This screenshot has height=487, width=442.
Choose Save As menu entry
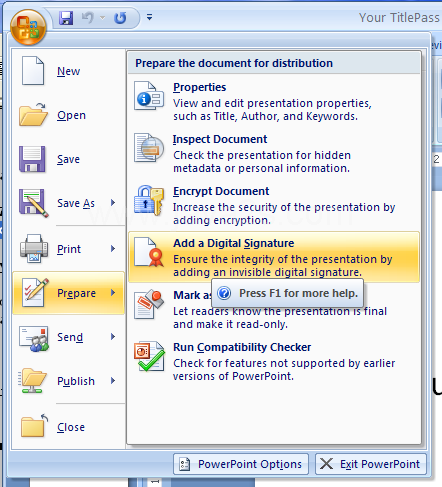click(x=68, y=203)
